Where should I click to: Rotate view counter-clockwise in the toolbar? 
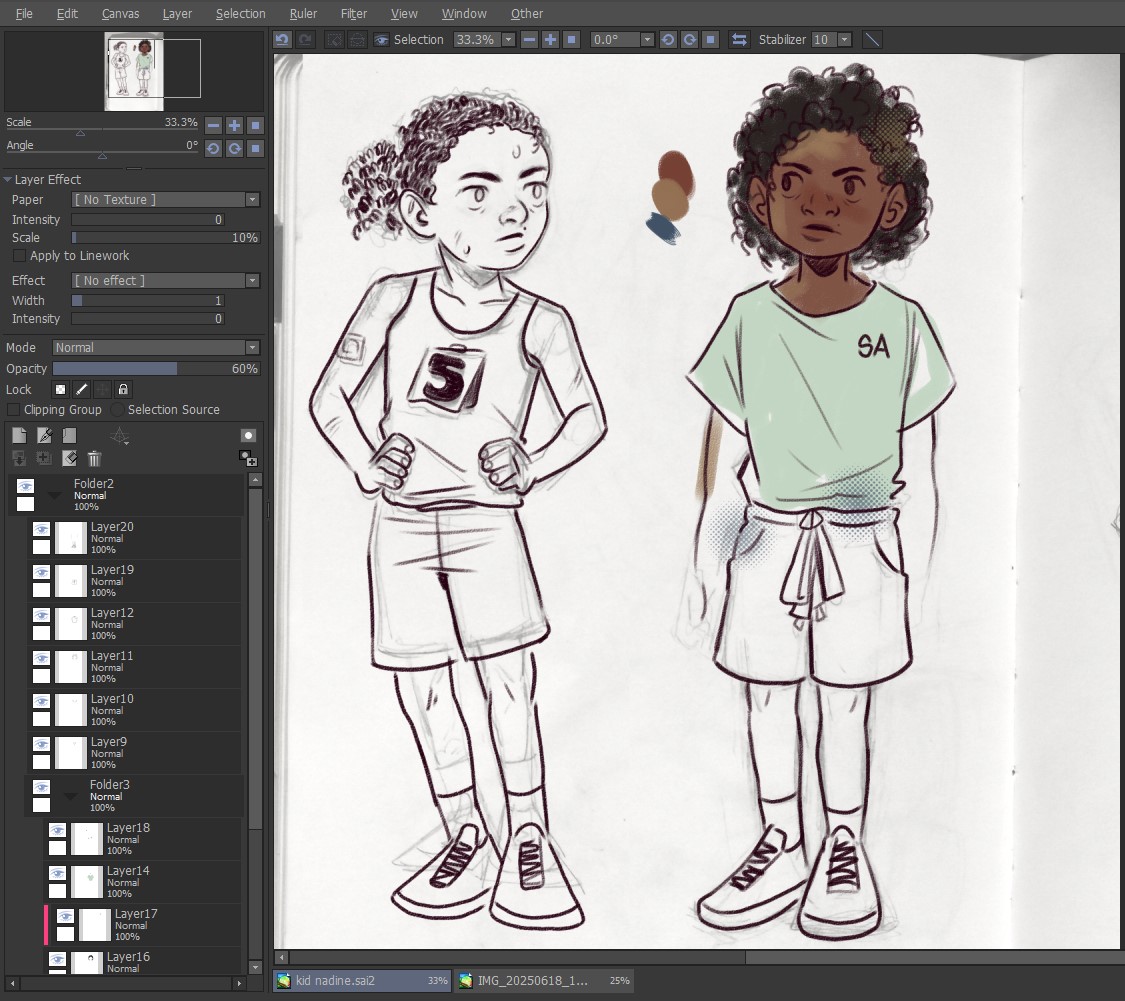[668, 39]
